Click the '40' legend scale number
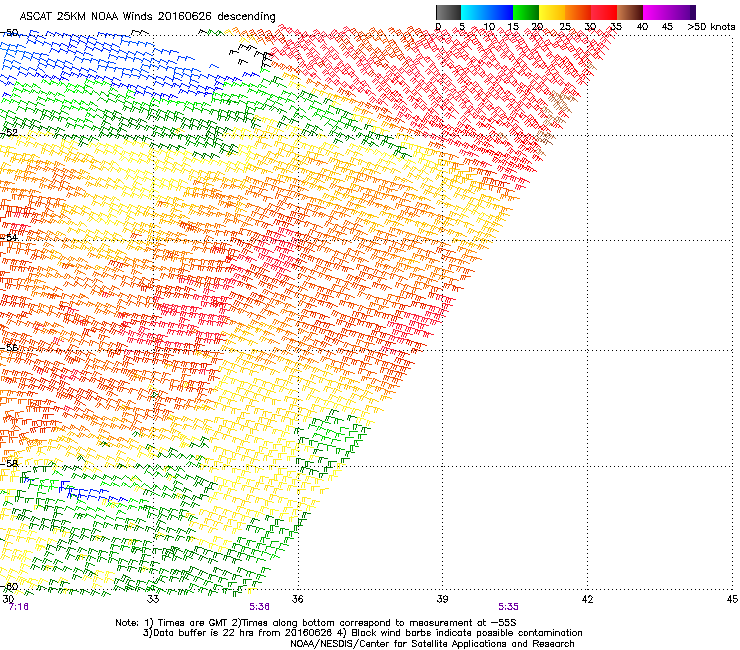The width and height of the screenshot is (740, 650). click(642, 26)
